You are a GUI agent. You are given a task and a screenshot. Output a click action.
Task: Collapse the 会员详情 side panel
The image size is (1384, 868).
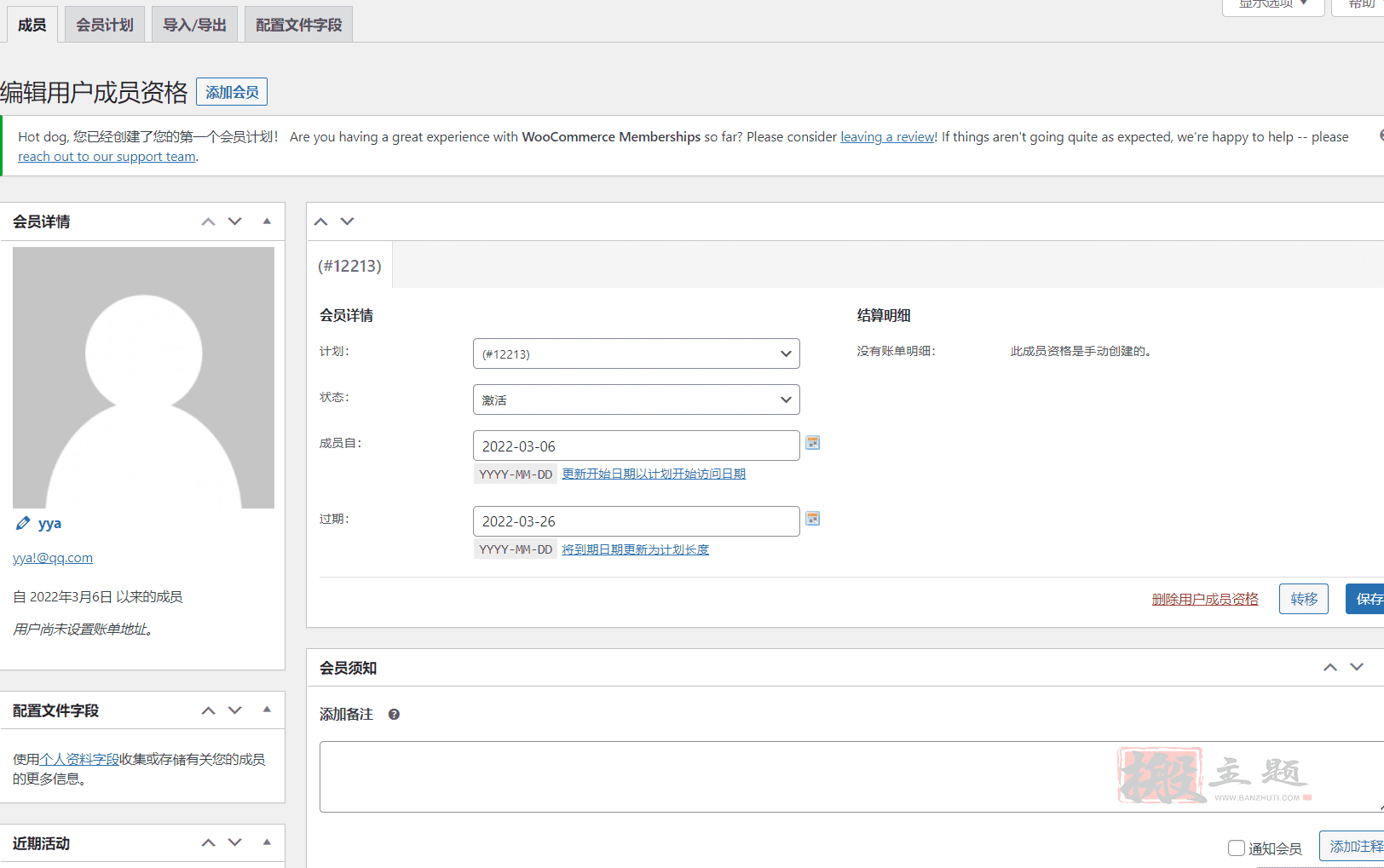tap(267, 221)
